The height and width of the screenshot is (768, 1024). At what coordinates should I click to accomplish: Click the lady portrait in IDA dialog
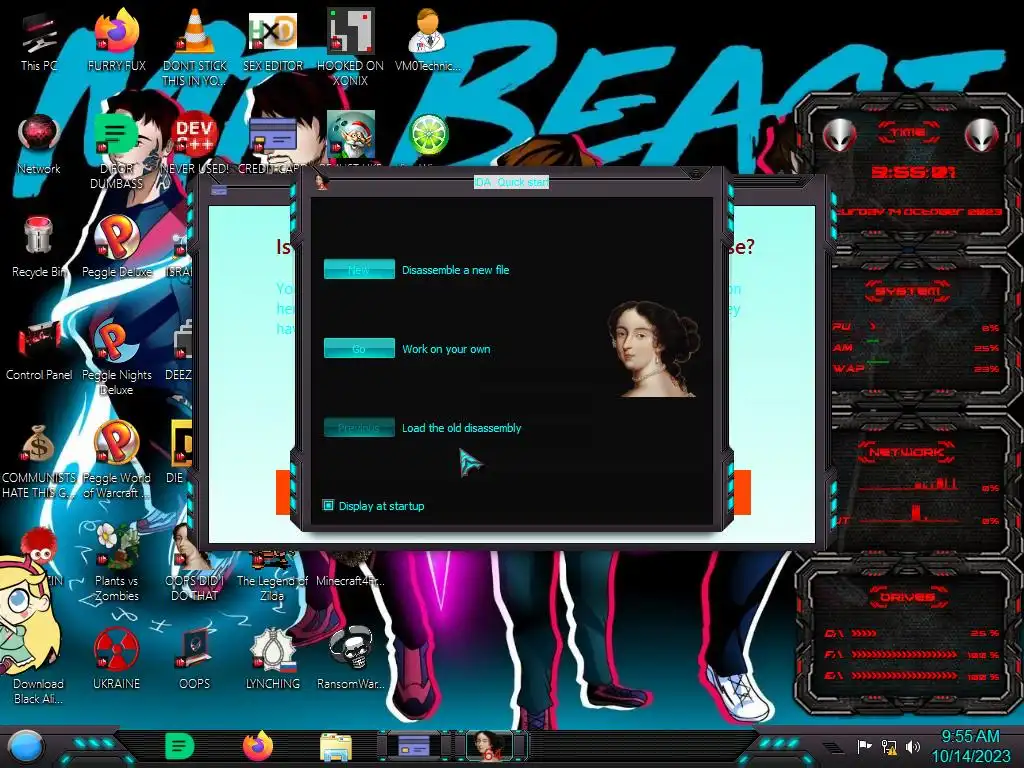click(x=654, y=349)
